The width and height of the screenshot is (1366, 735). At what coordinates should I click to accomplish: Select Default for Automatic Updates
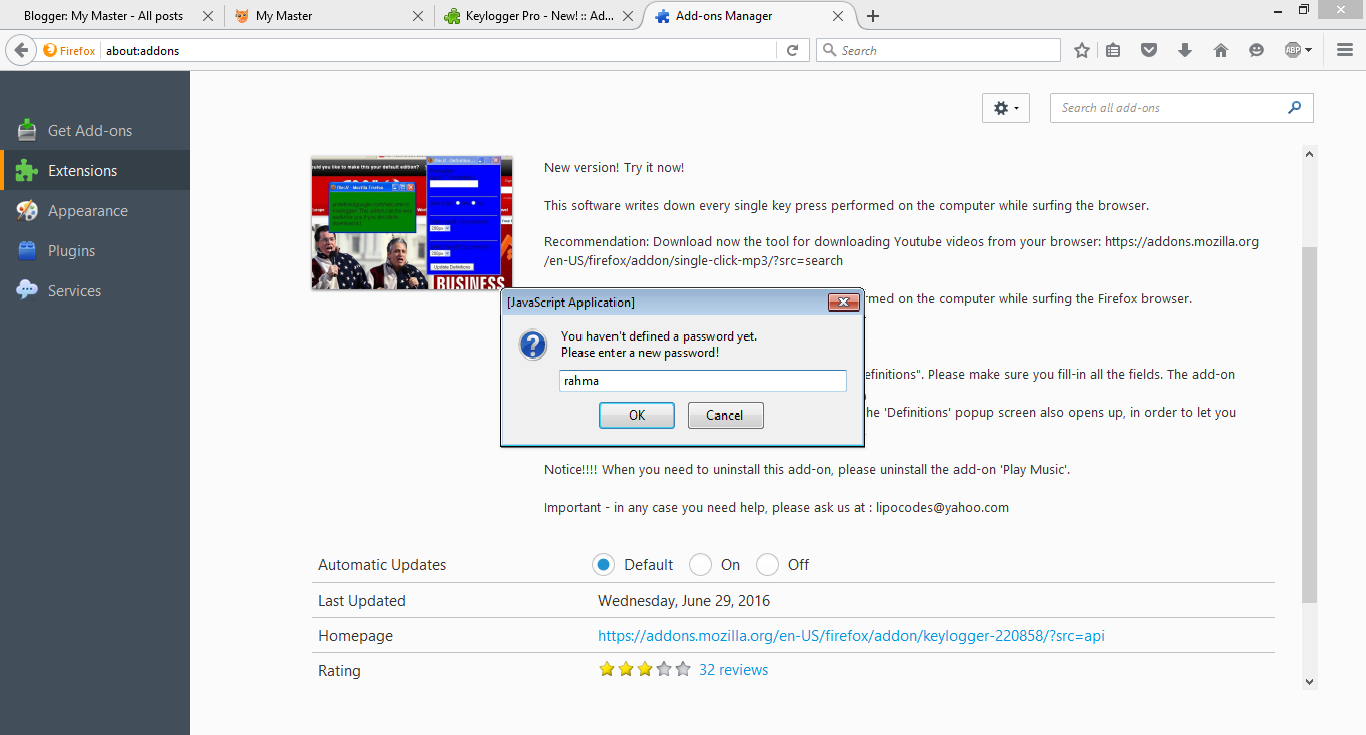pos(603,565)
